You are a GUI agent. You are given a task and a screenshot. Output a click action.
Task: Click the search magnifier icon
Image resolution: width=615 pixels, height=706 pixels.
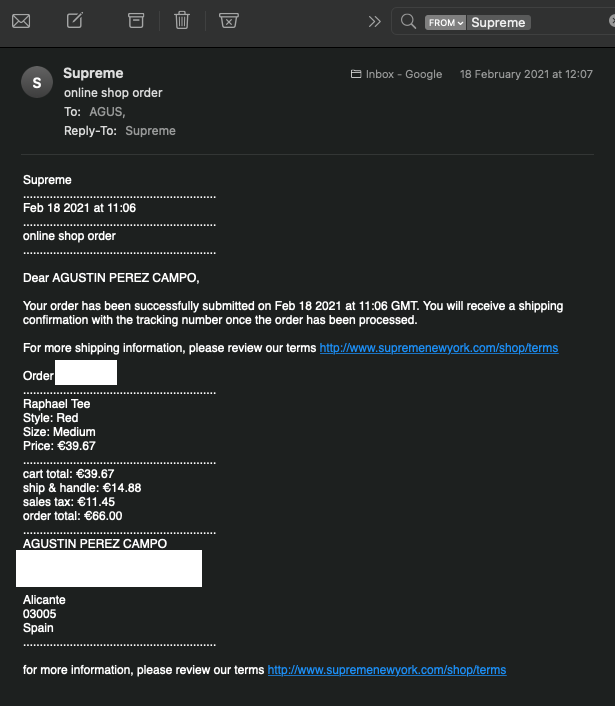[x=408, y=21]
